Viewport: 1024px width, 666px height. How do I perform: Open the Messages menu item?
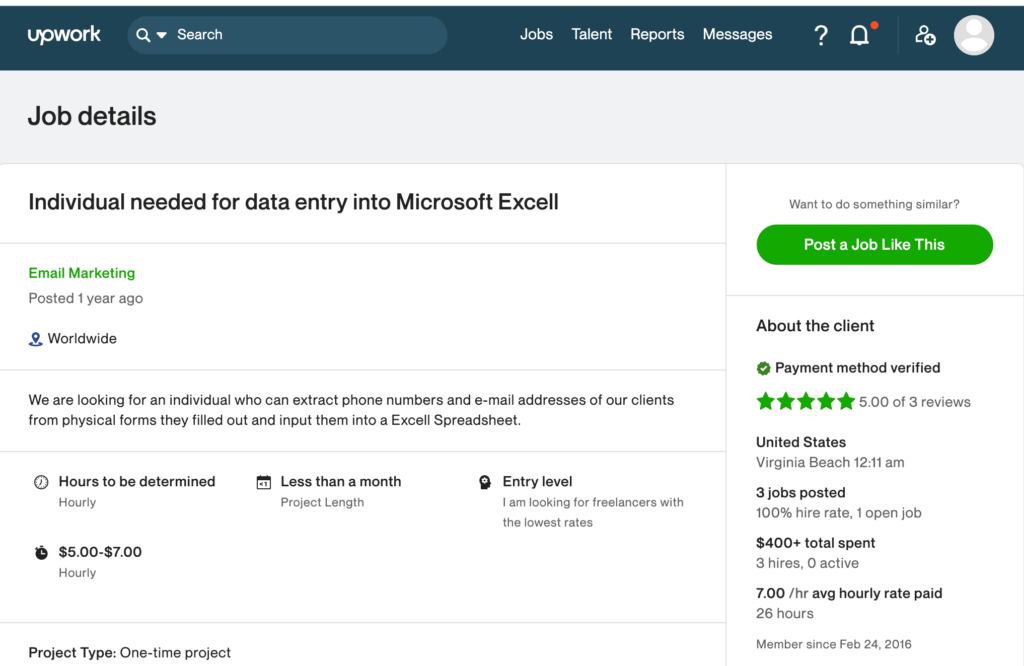[x=737, y=34]
